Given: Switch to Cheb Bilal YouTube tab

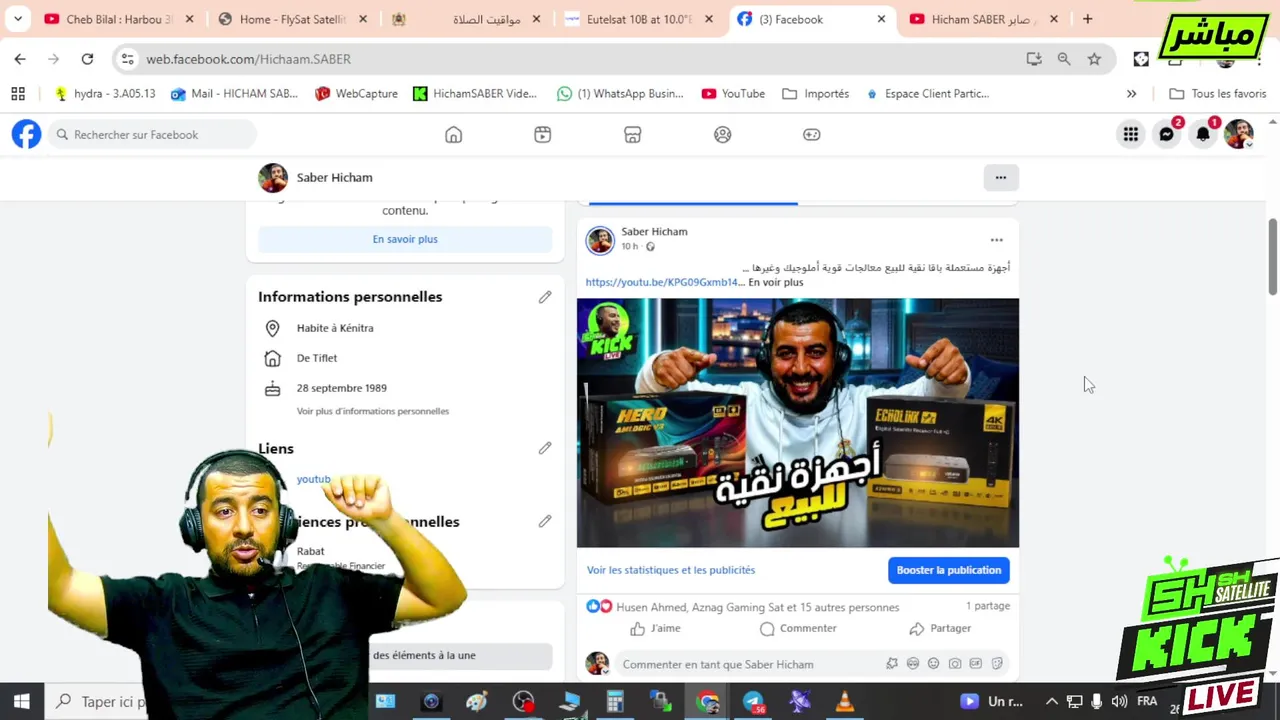Looking at the screenshot, I should [x=120, y=19].
